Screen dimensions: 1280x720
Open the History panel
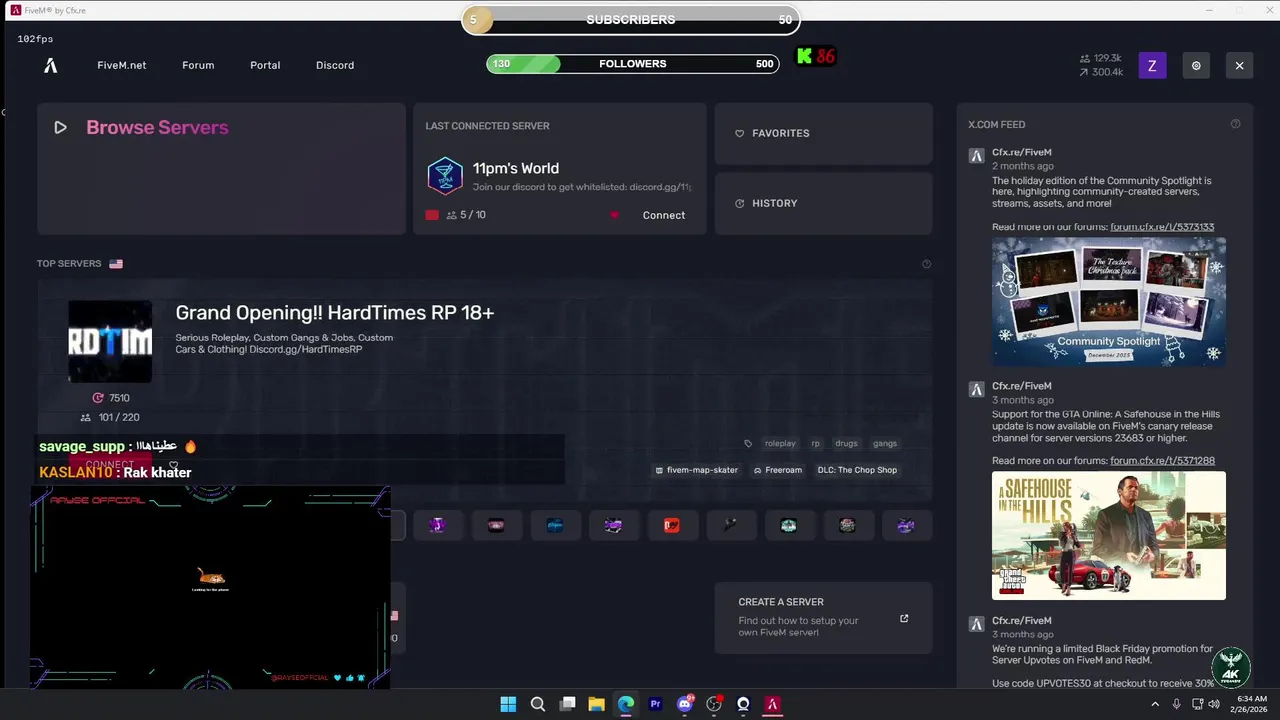pos(823,203)
